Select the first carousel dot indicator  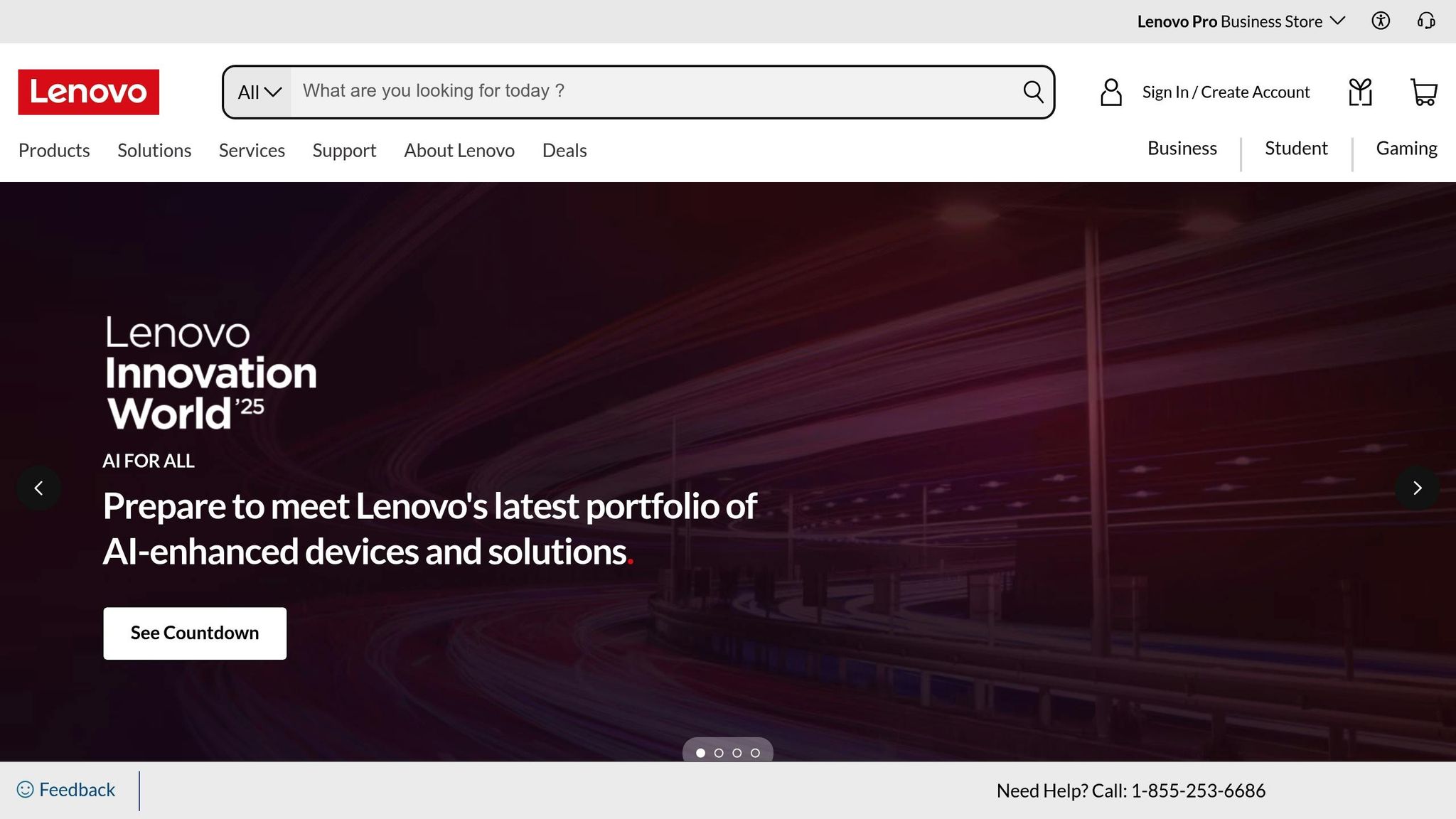point(700,753)
